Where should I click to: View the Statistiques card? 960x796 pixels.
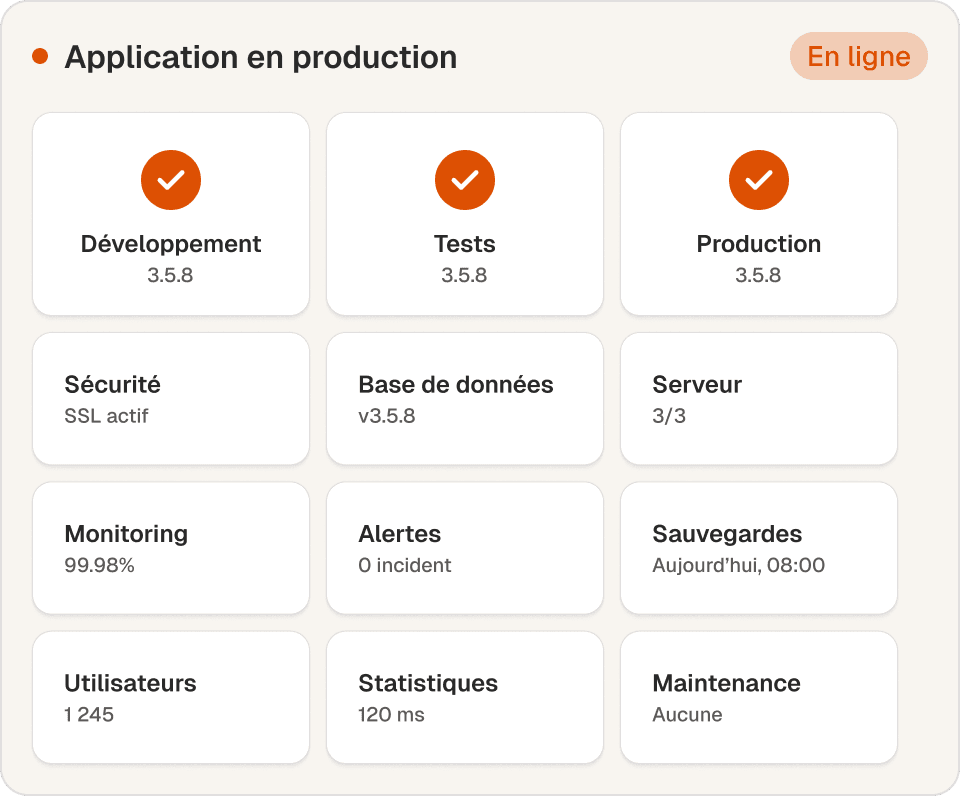(x=465, y=697)
